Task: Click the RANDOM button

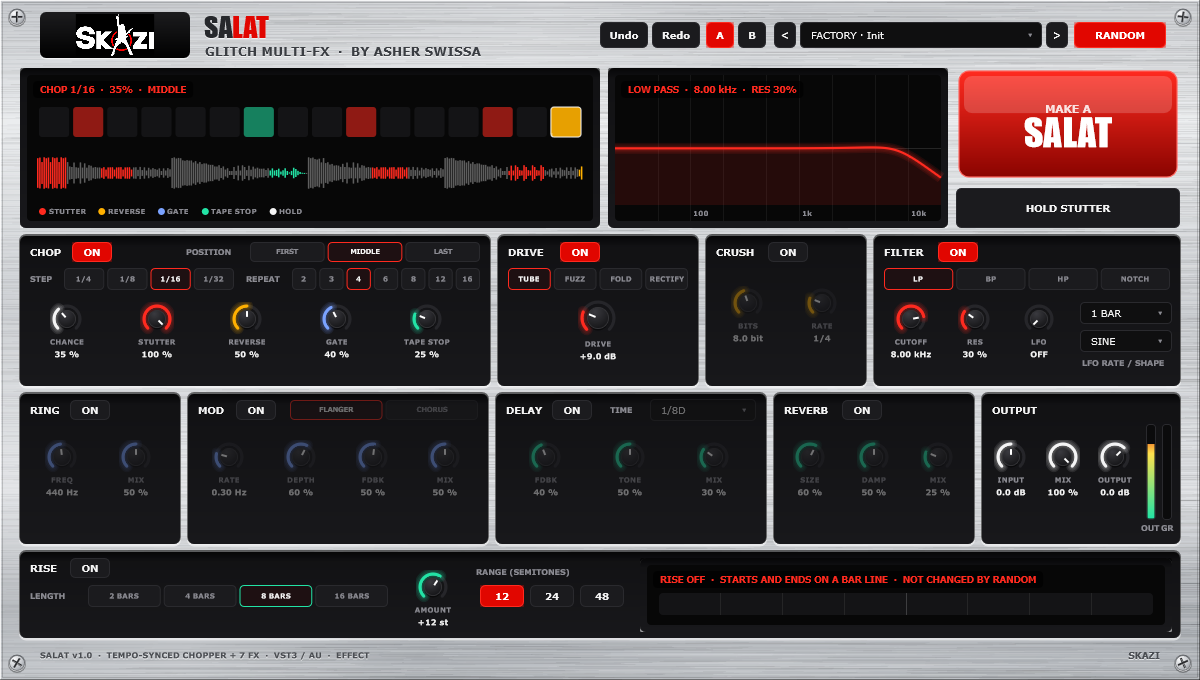Action: 1120,35
